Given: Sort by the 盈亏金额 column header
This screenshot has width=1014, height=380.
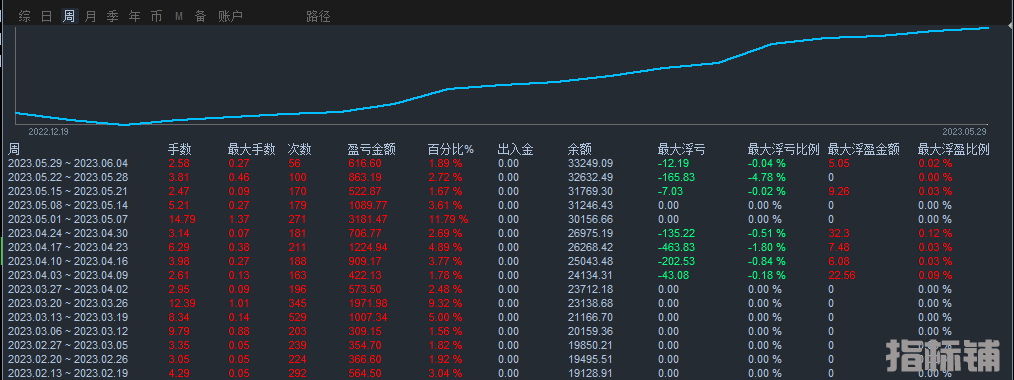Looking at the screenshot, I should [372, 149].
